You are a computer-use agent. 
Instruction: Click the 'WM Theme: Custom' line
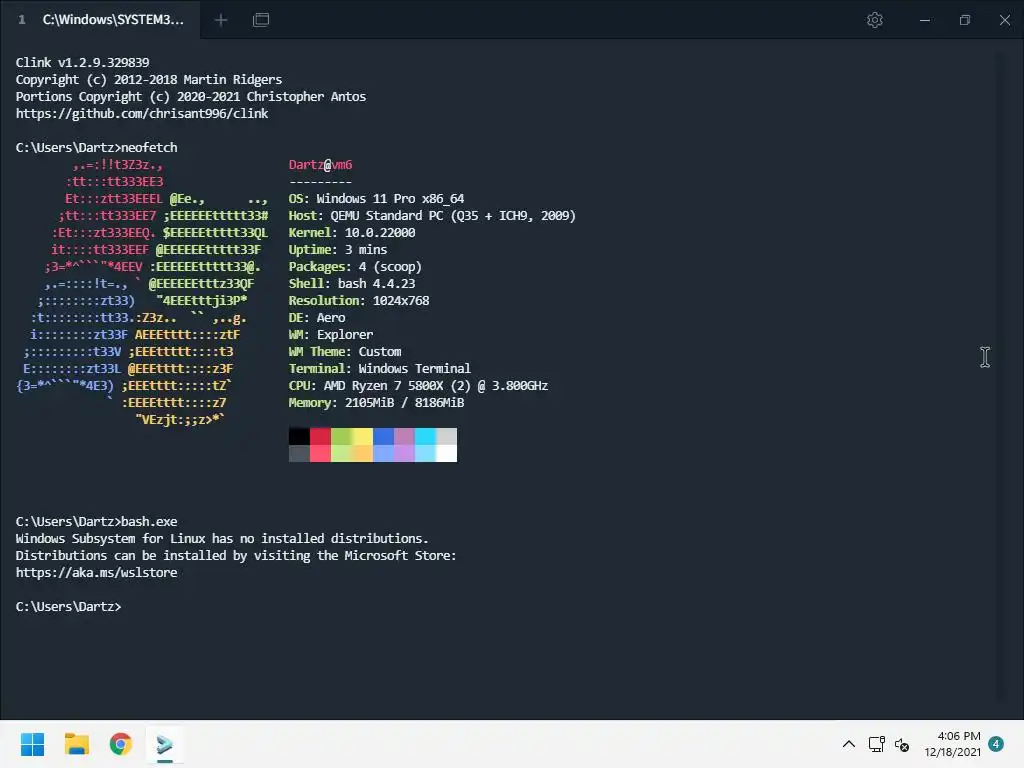click(345, 351)
